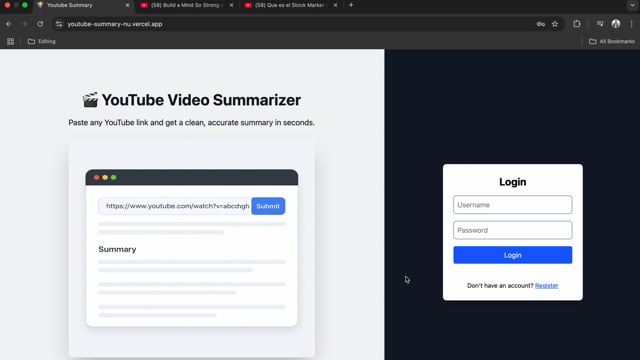
Task: Reload the page with the refresh icon
Action: click(40, 24)
